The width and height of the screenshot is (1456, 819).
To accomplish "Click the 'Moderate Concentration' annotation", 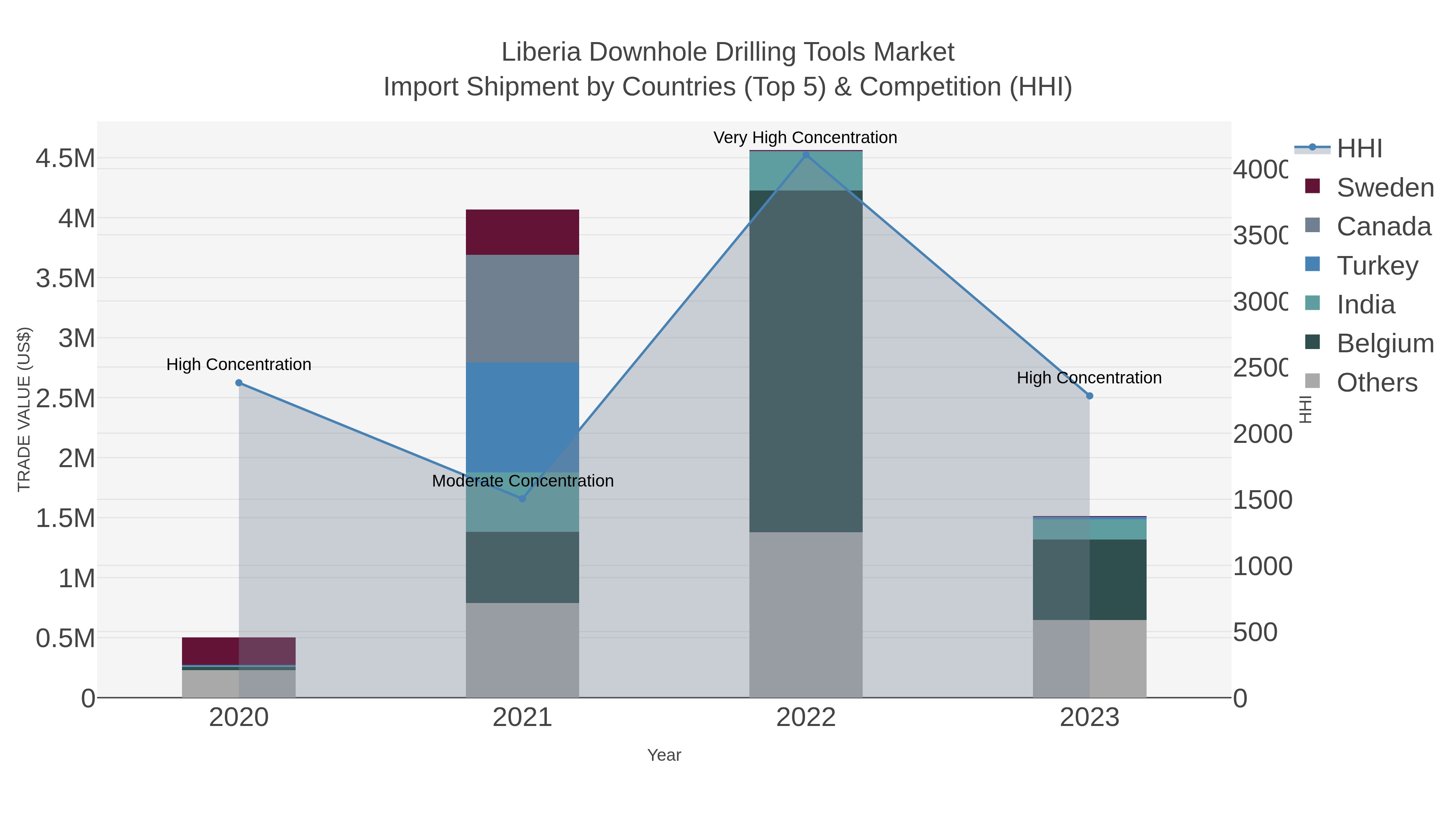I will [x=523, y=481].
